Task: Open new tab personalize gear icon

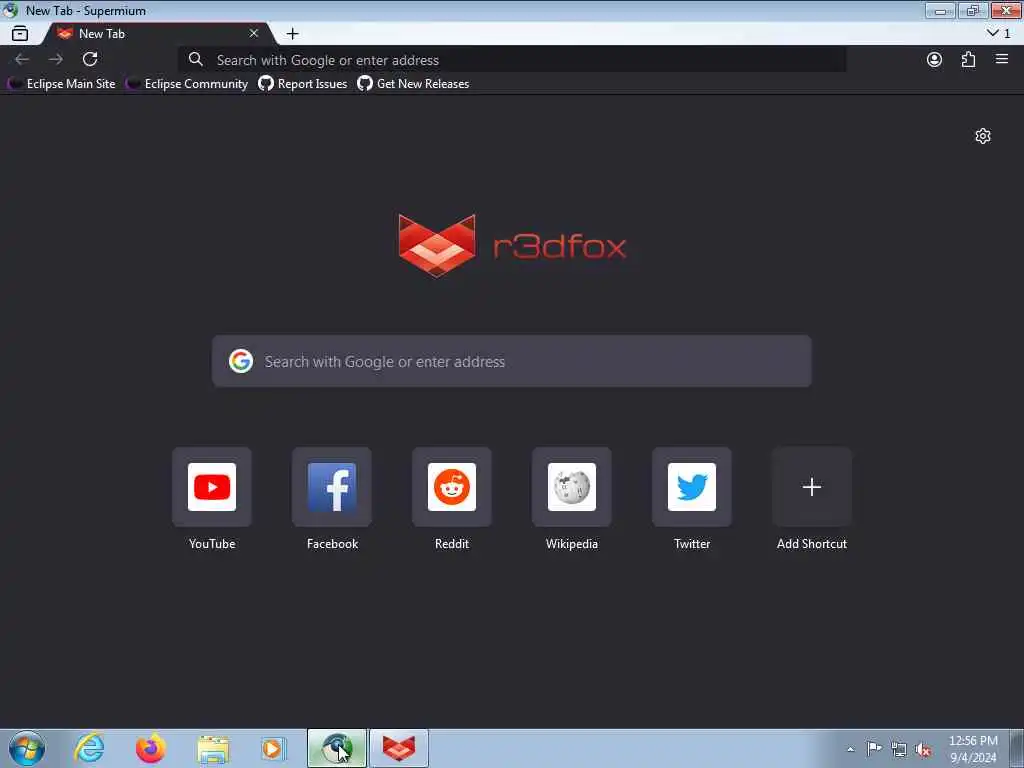Action: (983, 136)
